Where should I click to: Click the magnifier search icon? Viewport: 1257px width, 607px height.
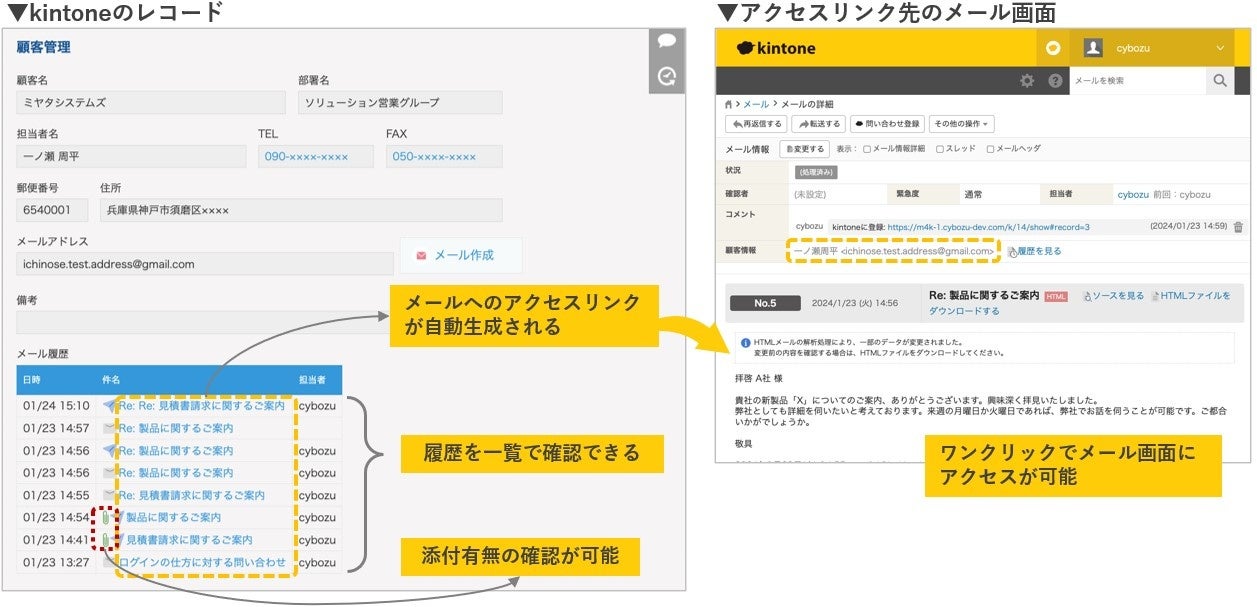(x=1220, y=81)
